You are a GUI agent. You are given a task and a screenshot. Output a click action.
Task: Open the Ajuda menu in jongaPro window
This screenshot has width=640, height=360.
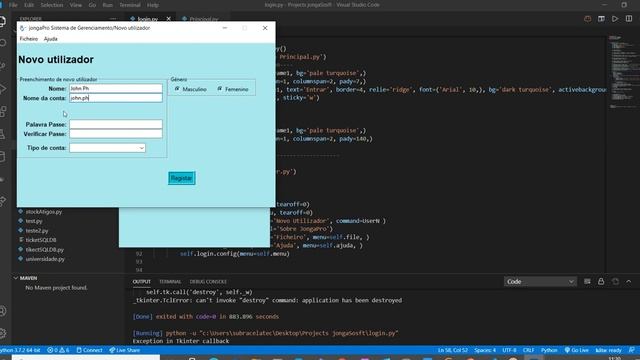pyautogui.click(x=51, y=39)
